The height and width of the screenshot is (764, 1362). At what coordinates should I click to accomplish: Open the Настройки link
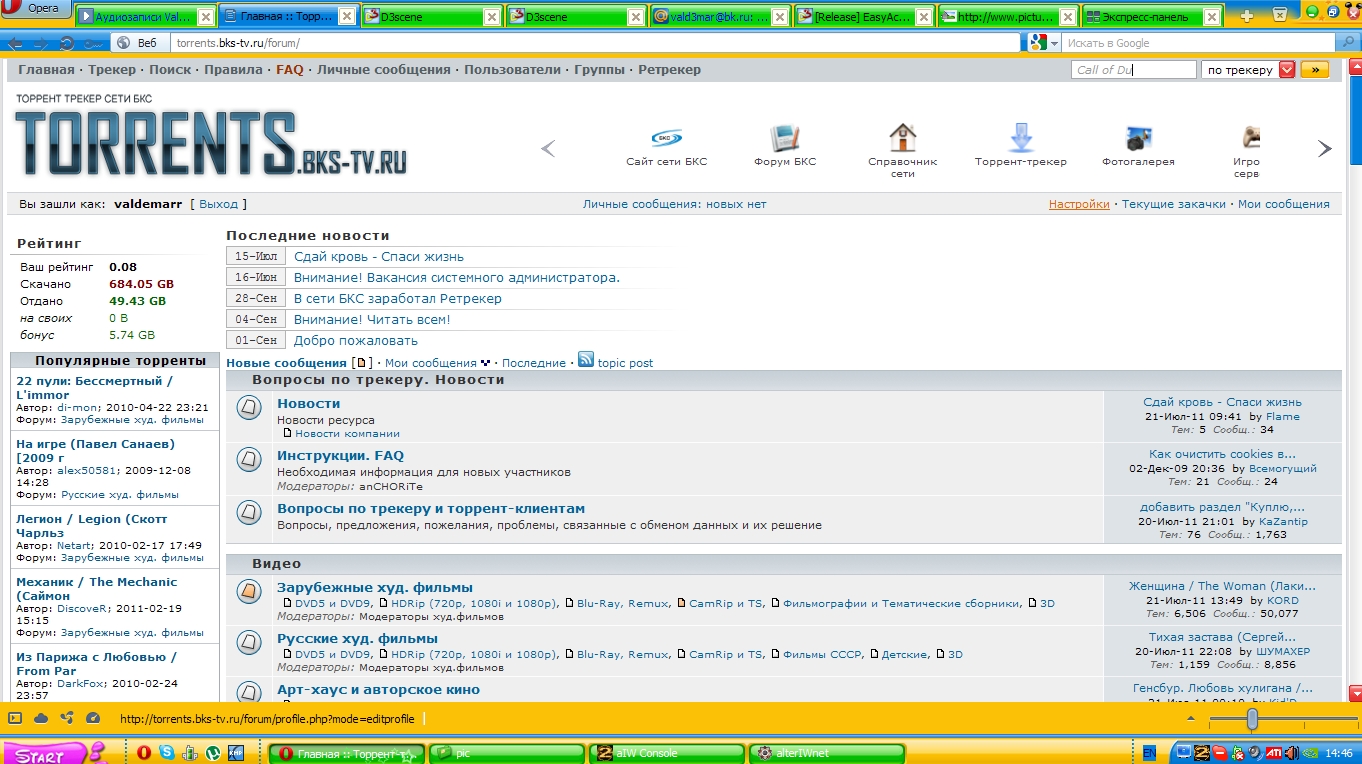click(1079, 204)
